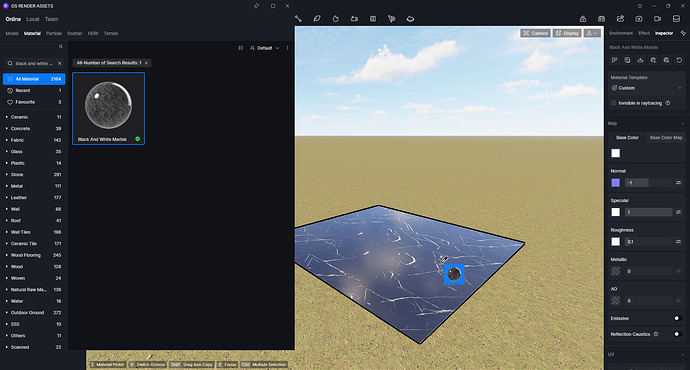This screenshot has width=690, height=370.
Task: Enable the Invisible in raytracing checkbox
Action: click(x=613, y=103)
